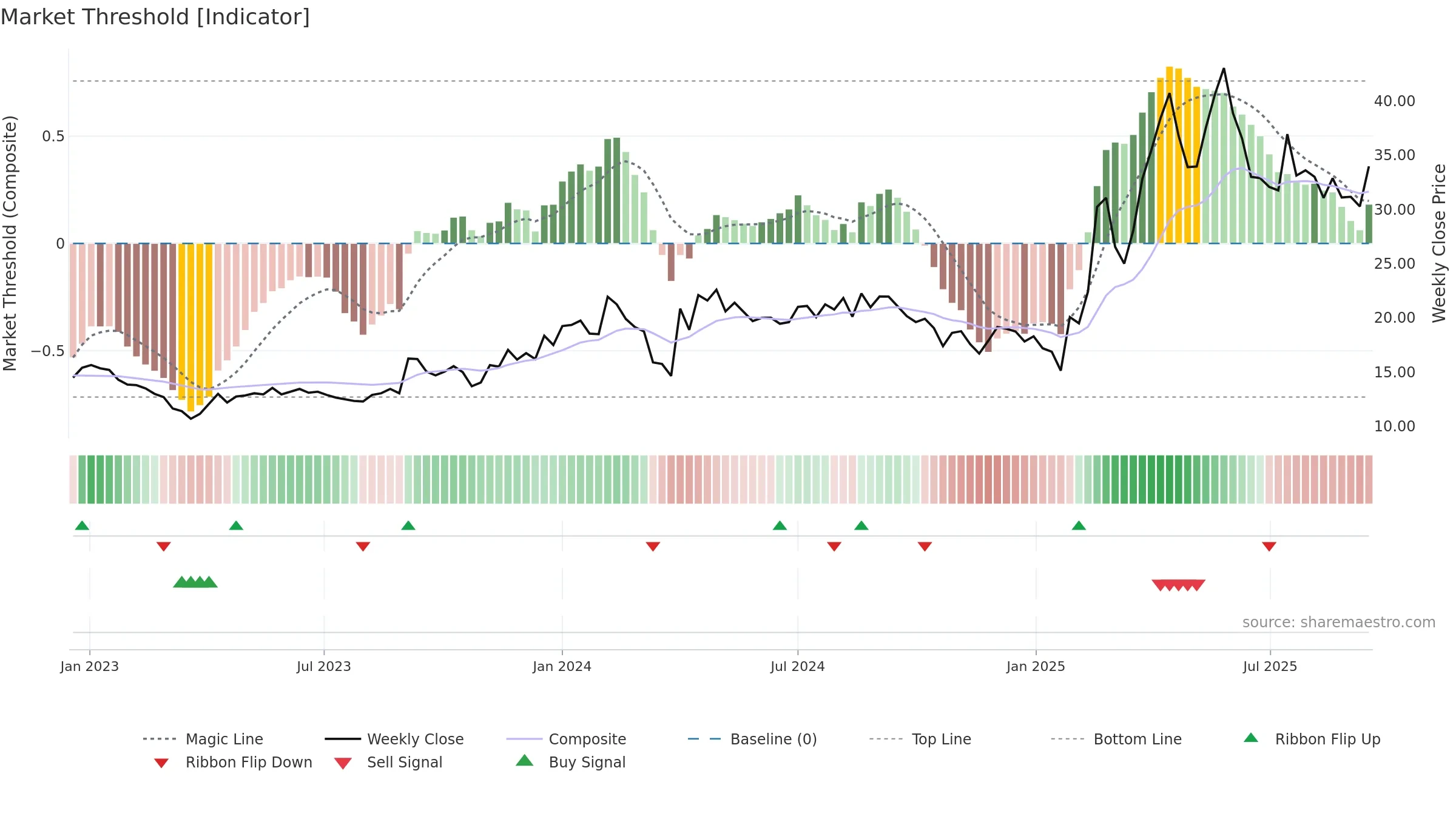Screen dimensions: 1456x819
Task: Click the Jan 2025 x-axis label
Action: pyautogui.click(x=1036, y=666)
